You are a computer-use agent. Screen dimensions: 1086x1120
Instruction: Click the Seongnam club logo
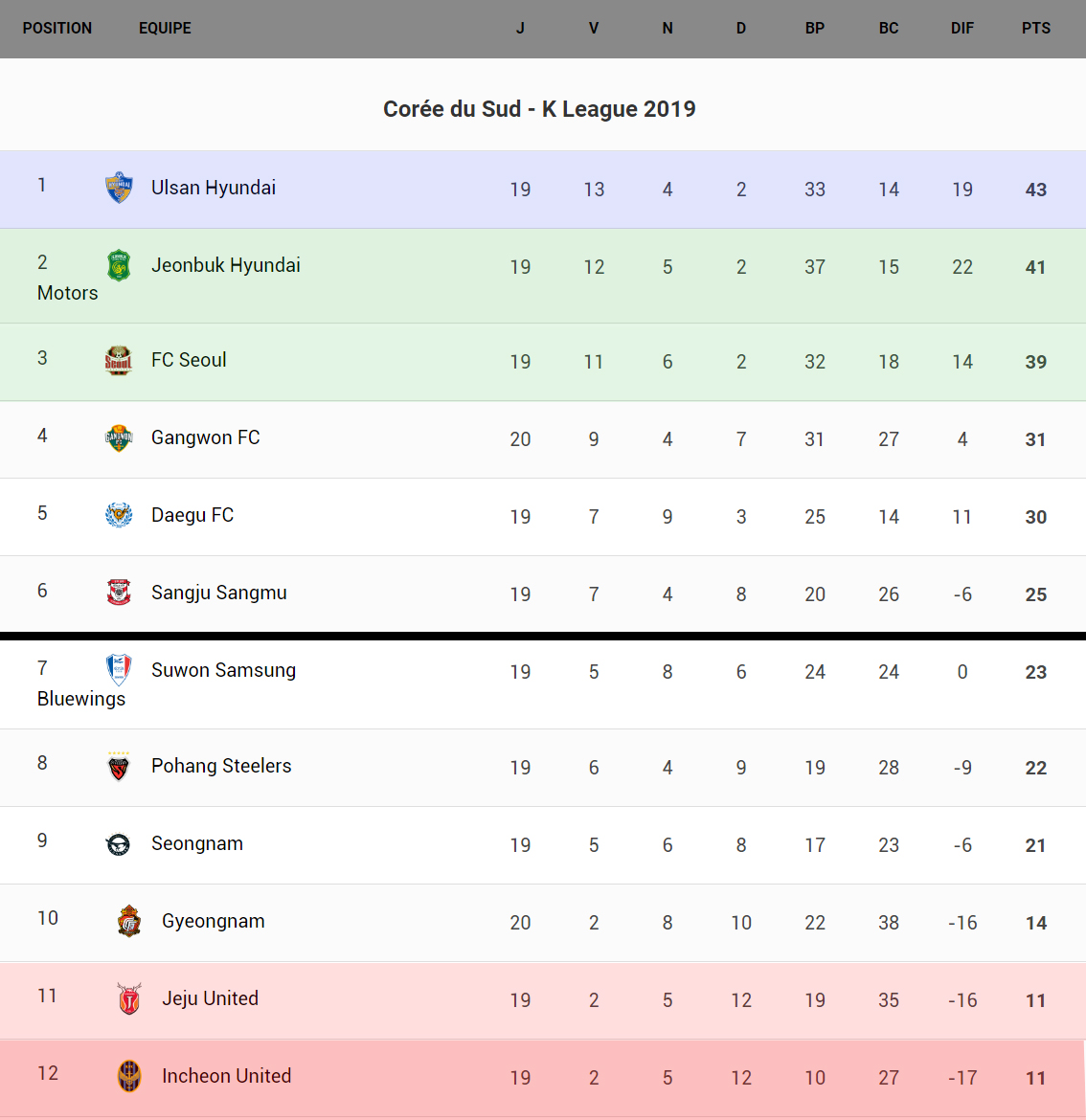pos(119,844)
